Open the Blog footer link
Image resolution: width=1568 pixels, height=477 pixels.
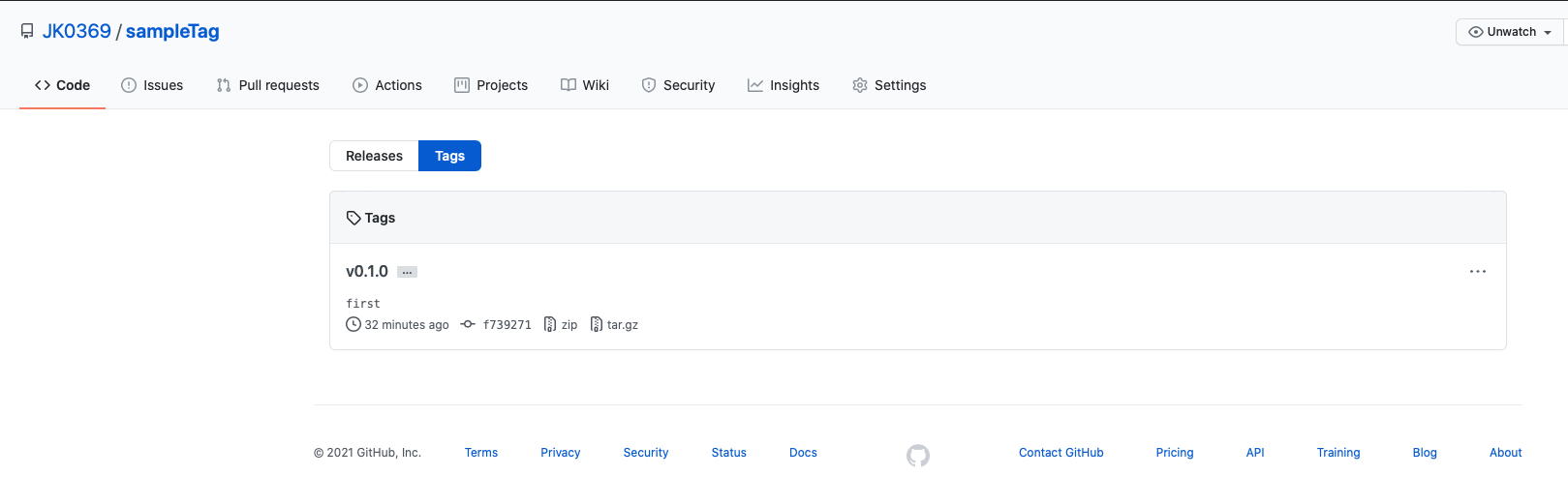[1425, 453]
